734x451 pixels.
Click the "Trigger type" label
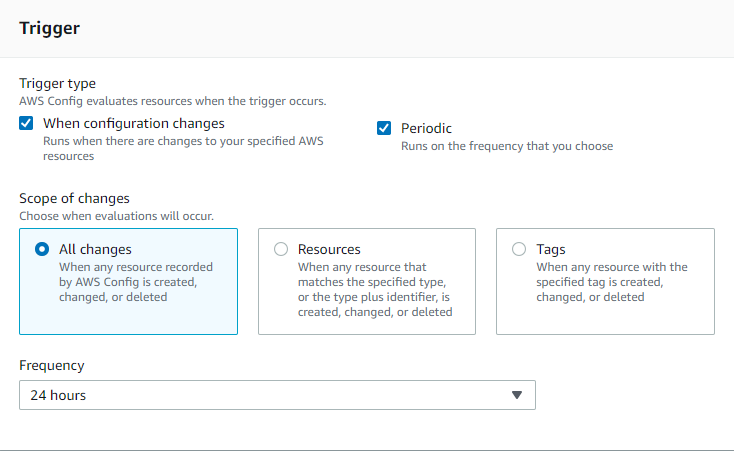58,83
